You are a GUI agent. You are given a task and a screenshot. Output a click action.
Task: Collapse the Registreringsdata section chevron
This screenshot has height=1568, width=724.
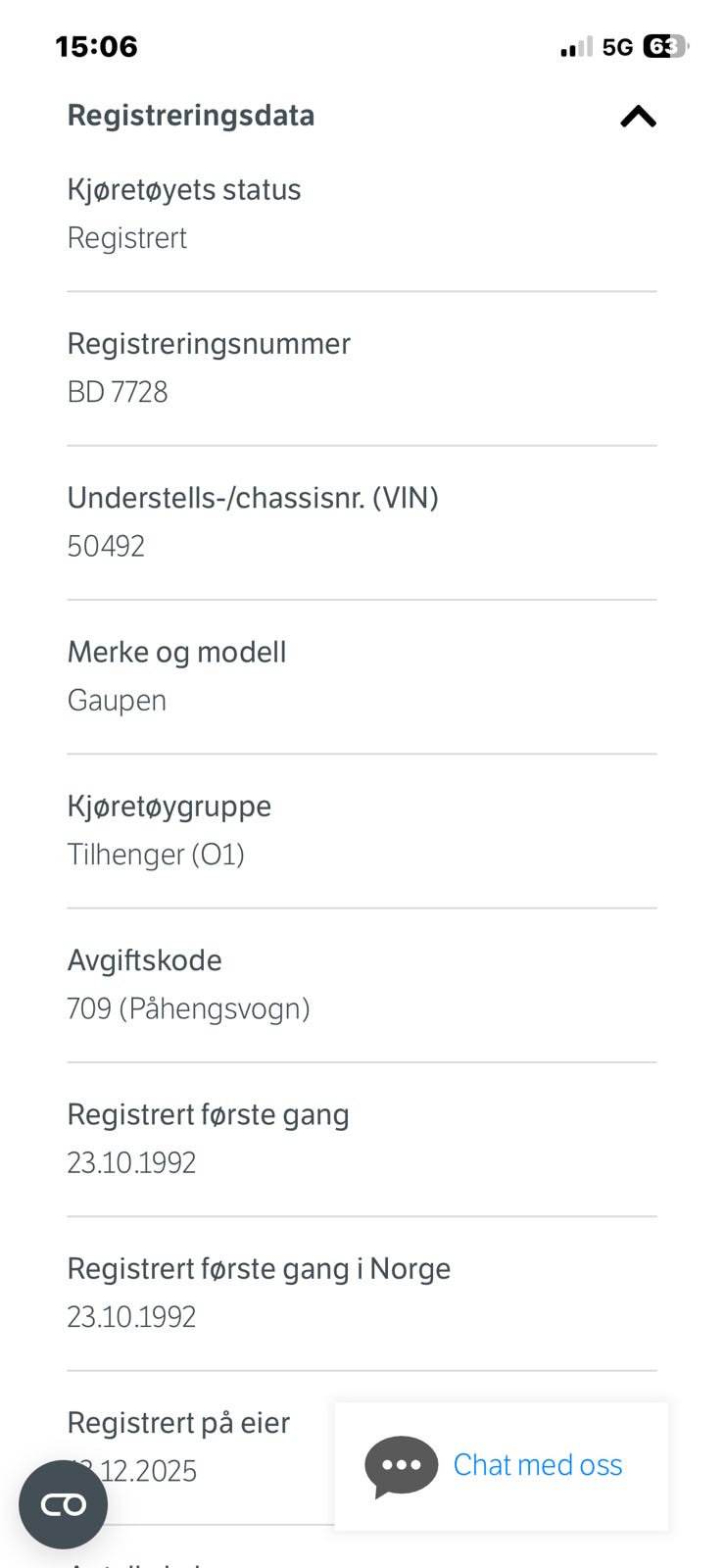click(638, 117)
